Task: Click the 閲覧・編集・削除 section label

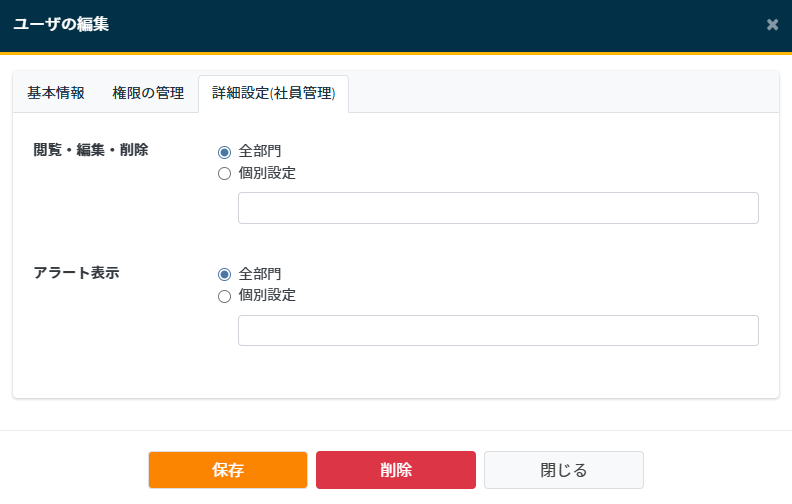Action: tap(91, 150)
